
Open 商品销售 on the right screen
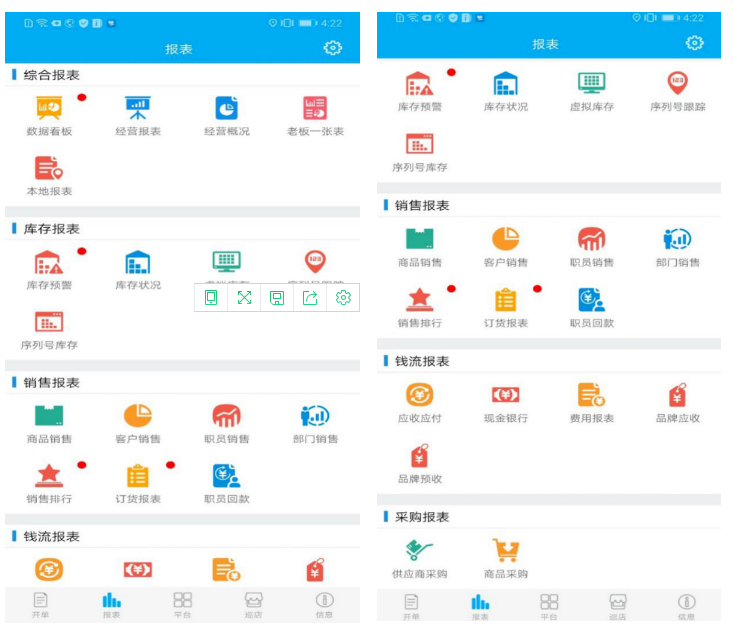click(x=419, y=247)
